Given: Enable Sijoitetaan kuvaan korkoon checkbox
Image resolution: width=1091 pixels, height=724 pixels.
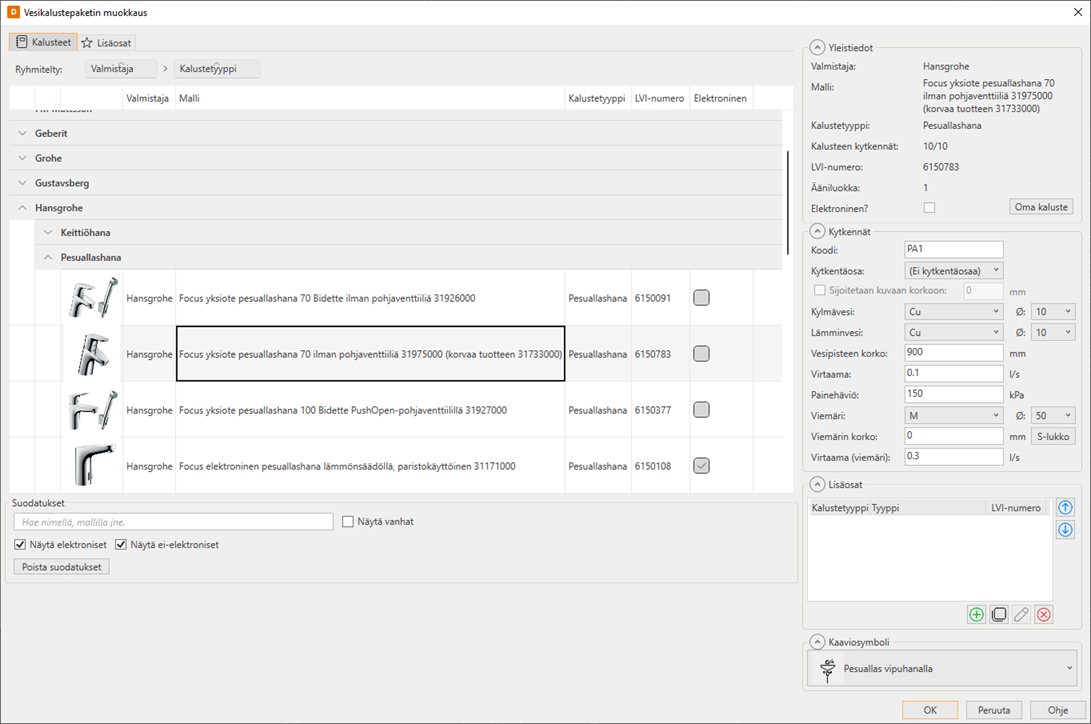Looking at the screenshot, I should 820,290.
